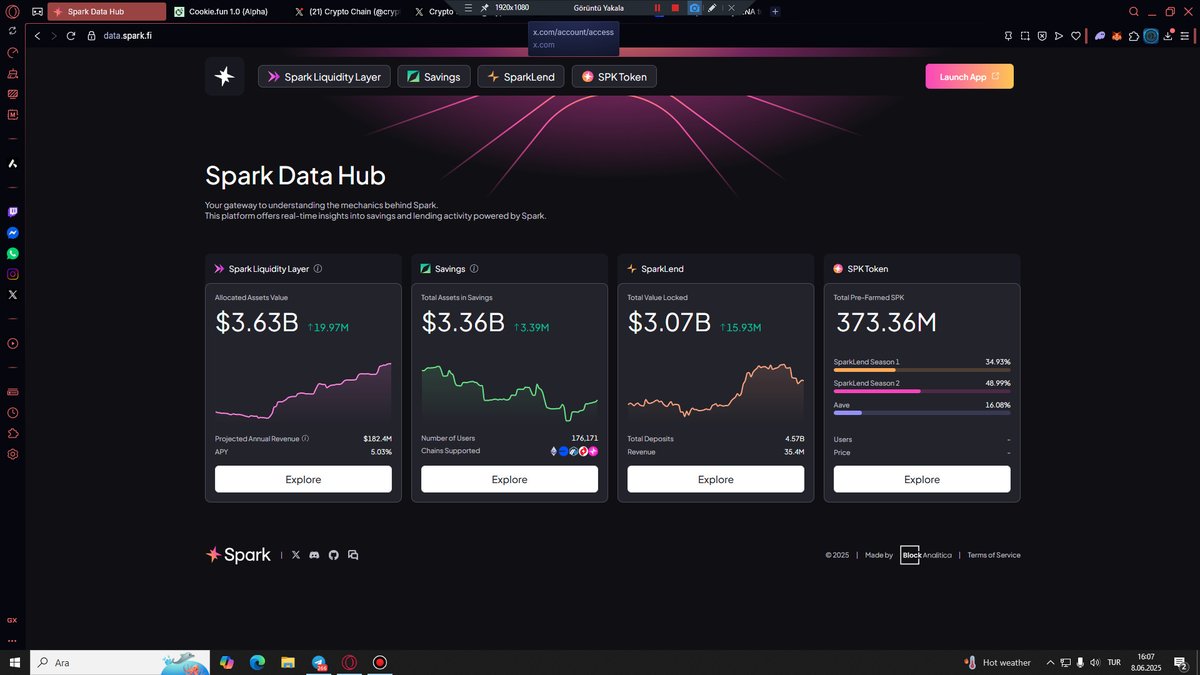The width and height of the screenshot is (1200, 675).
Task: Click the SparkLend Season 1 progress bar
Action: pos(922,370)
